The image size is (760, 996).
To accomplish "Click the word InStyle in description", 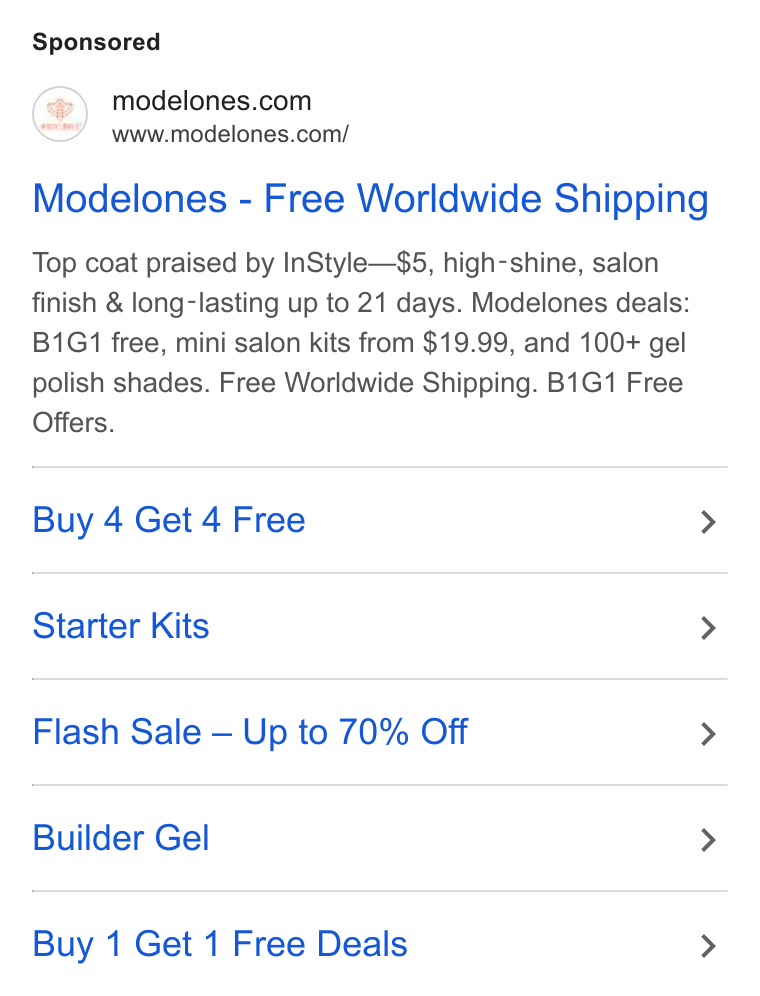I will 325,264.
